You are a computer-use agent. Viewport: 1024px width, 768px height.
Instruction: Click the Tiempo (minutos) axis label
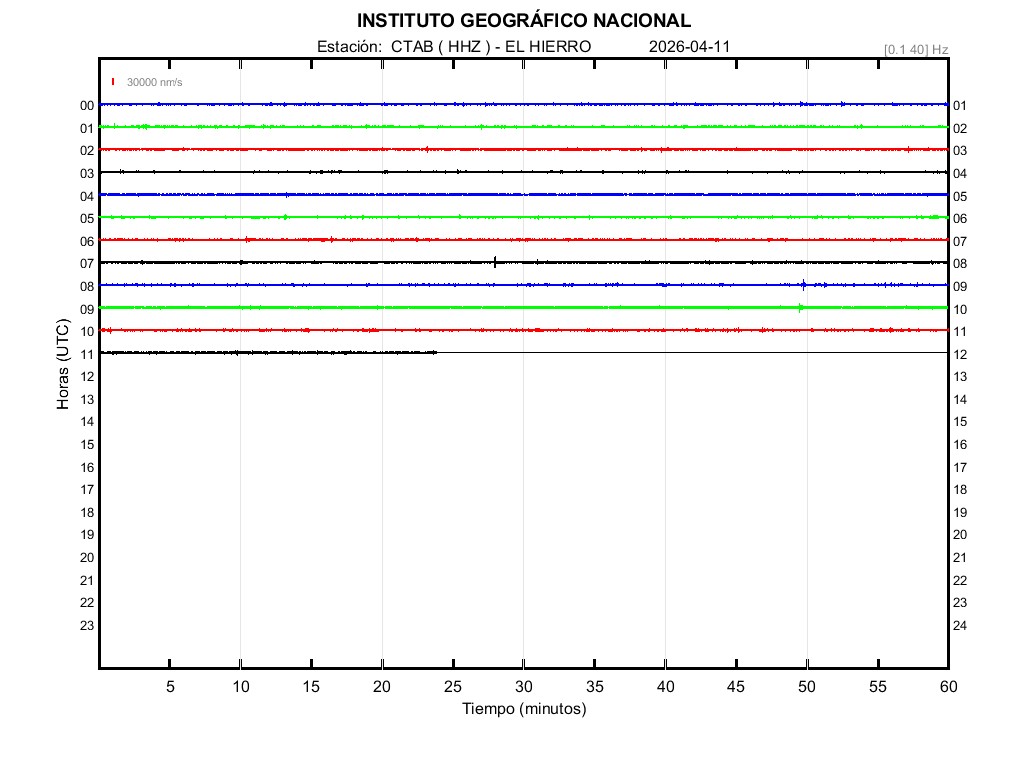click(523, 709)
